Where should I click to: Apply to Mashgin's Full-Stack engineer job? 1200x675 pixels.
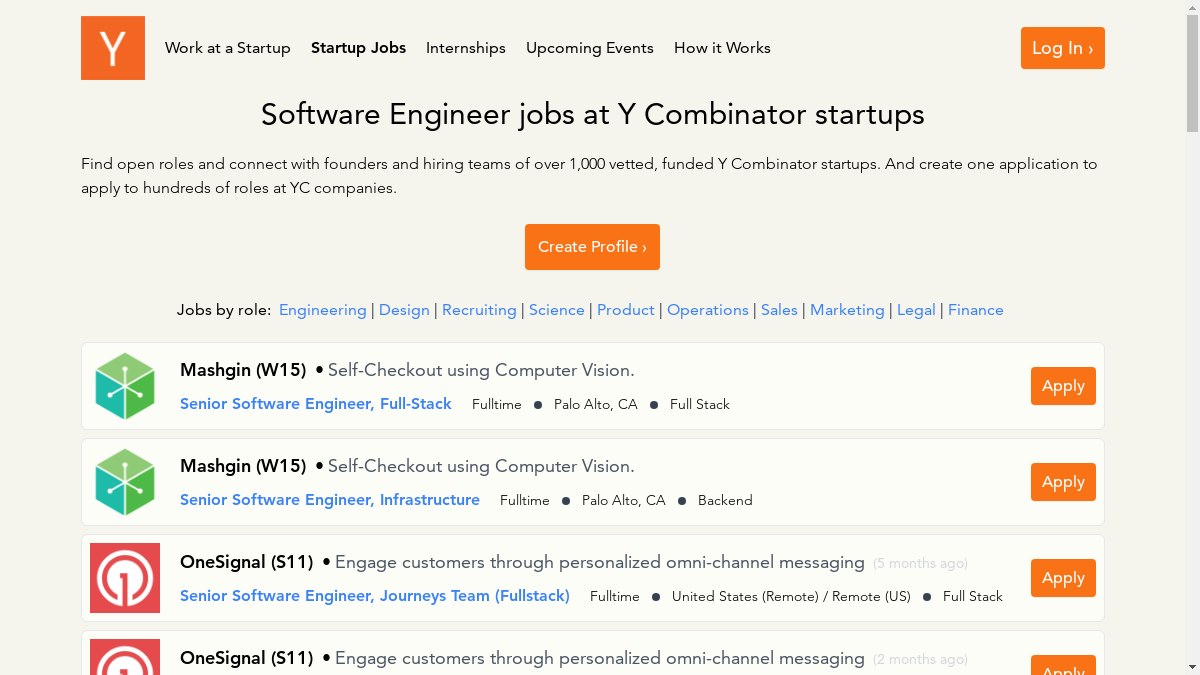[1063, 386]
